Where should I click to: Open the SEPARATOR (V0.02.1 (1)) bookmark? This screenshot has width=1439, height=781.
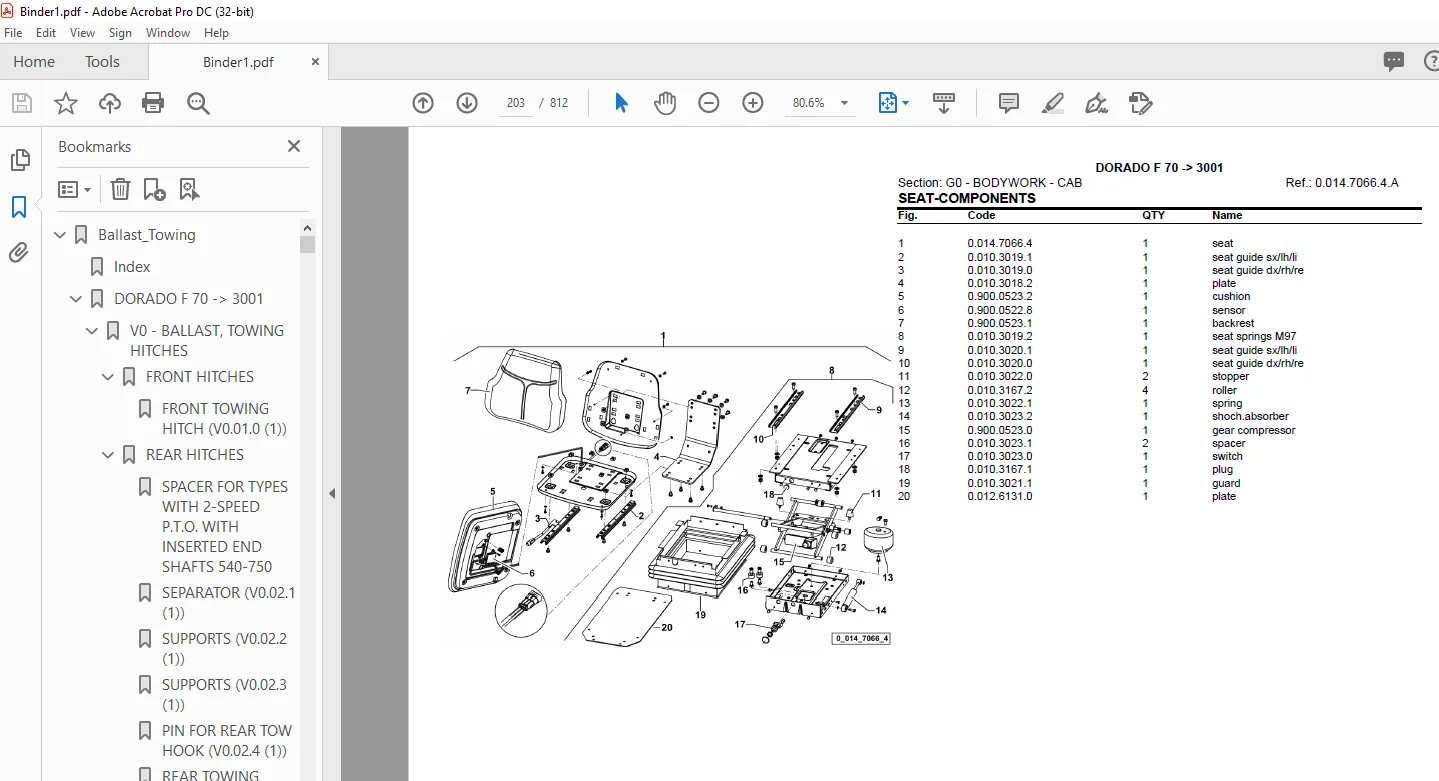point(229,603)
